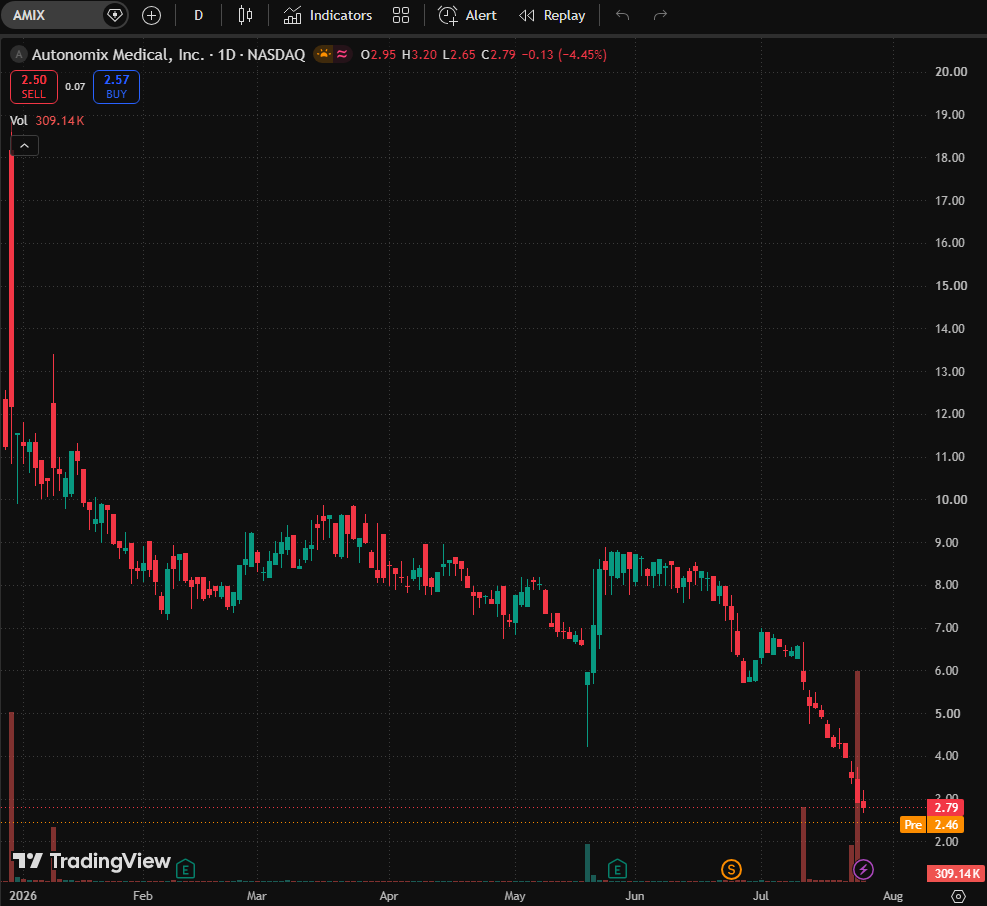Add a symbol with the plus icon
This screenshot has width=987, height=906.
point(151,15)
